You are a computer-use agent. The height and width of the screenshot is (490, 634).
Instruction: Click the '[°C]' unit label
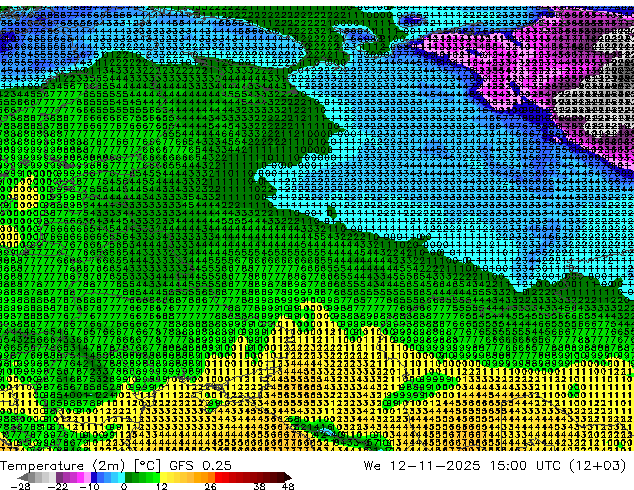tap(148, 466)
